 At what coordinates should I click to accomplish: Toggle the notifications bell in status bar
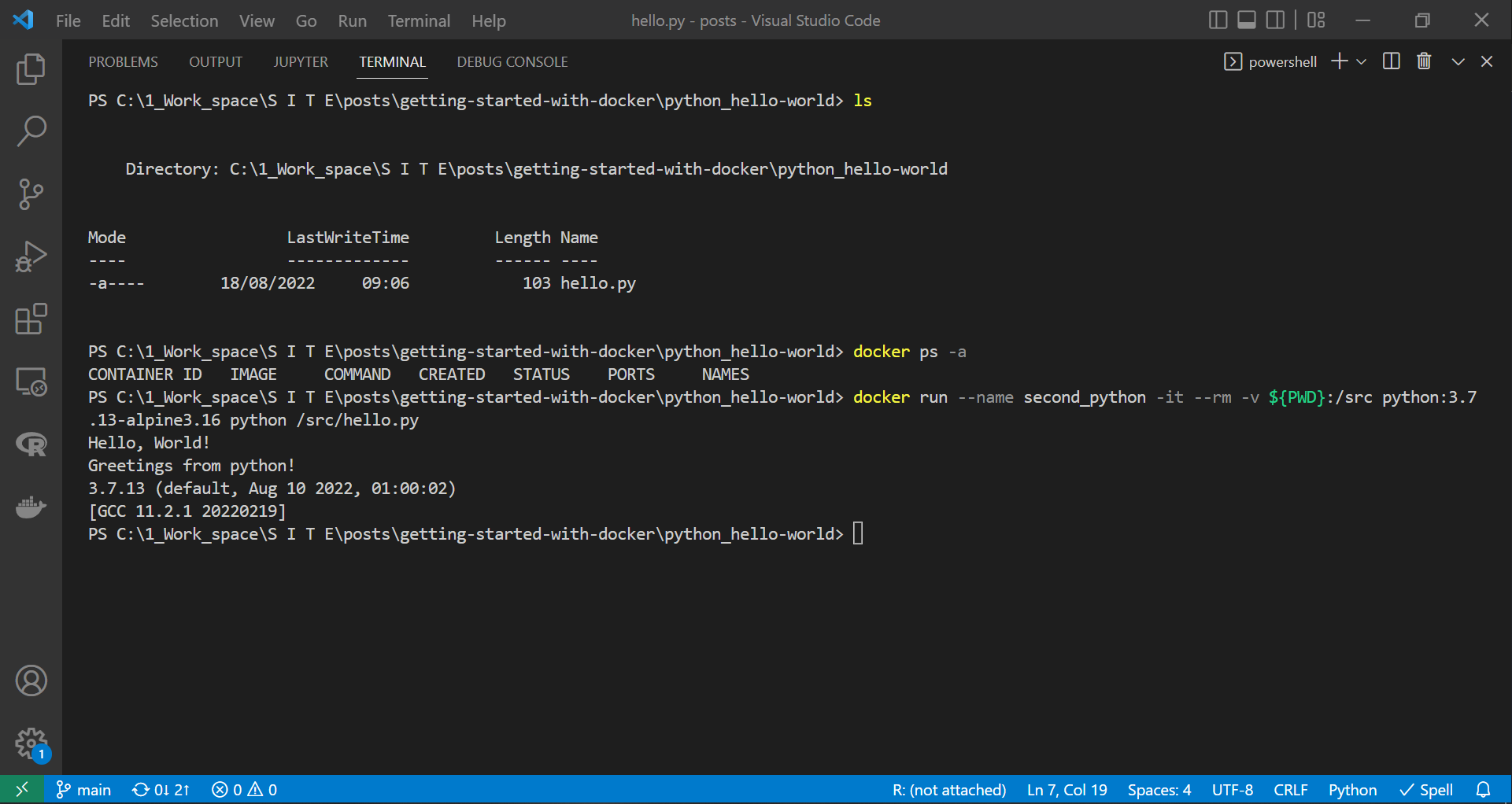1484,789
